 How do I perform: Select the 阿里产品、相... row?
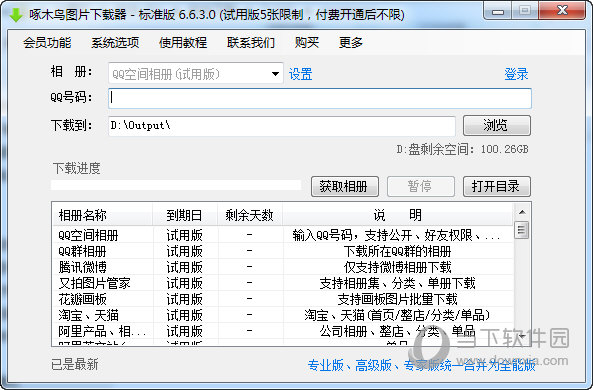pyautogui.click(x=283, y=331)
